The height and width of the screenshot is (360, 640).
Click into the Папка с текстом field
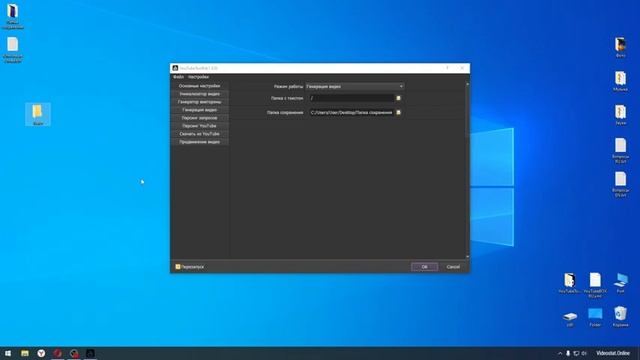coord(351,98)
